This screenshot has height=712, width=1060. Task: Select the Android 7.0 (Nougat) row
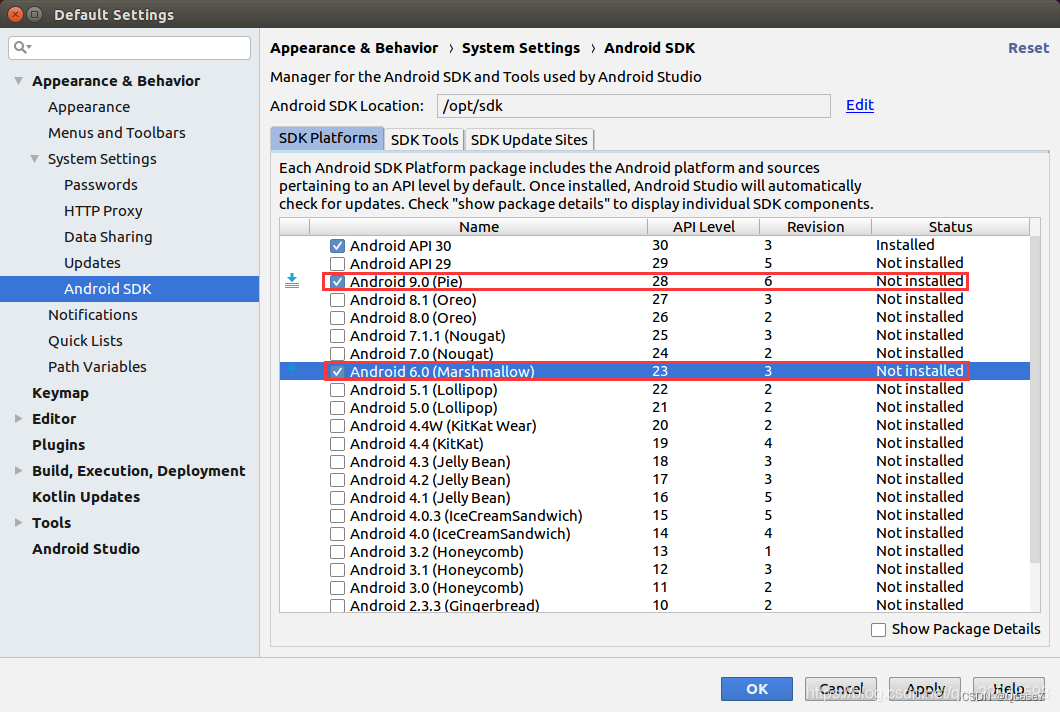click(x=654, y=354)
